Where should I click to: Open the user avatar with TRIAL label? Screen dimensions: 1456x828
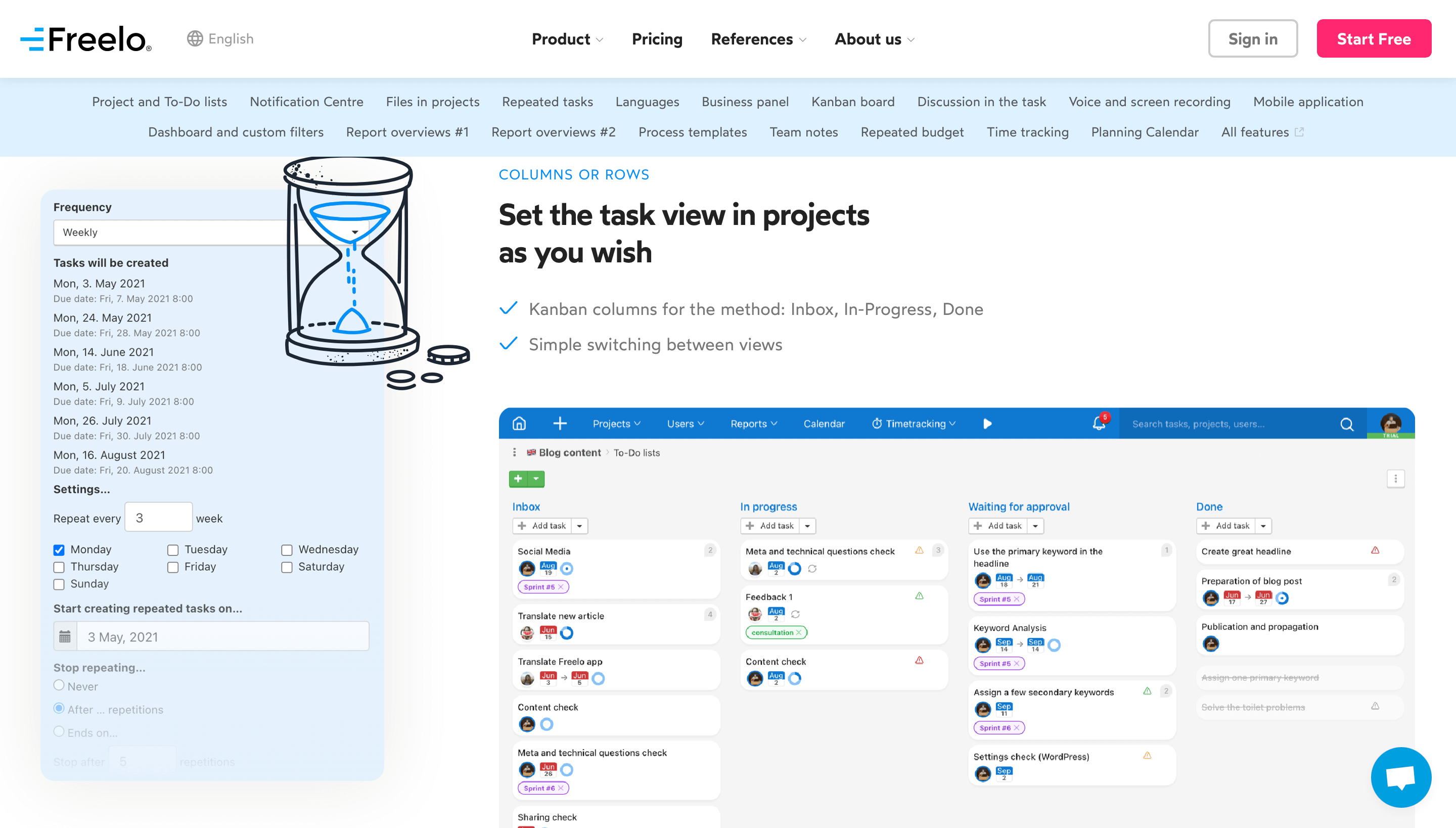point(1391,424)
